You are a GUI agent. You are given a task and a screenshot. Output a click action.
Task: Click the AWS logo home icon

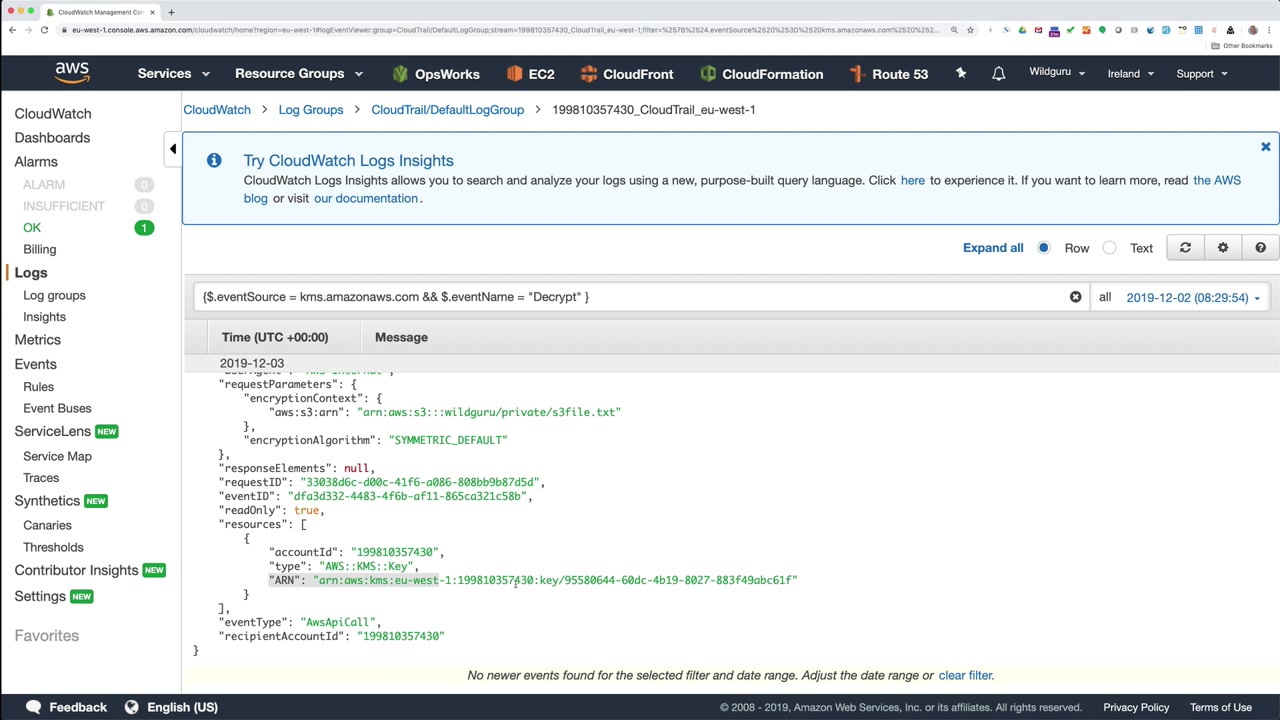pos(72,73)
